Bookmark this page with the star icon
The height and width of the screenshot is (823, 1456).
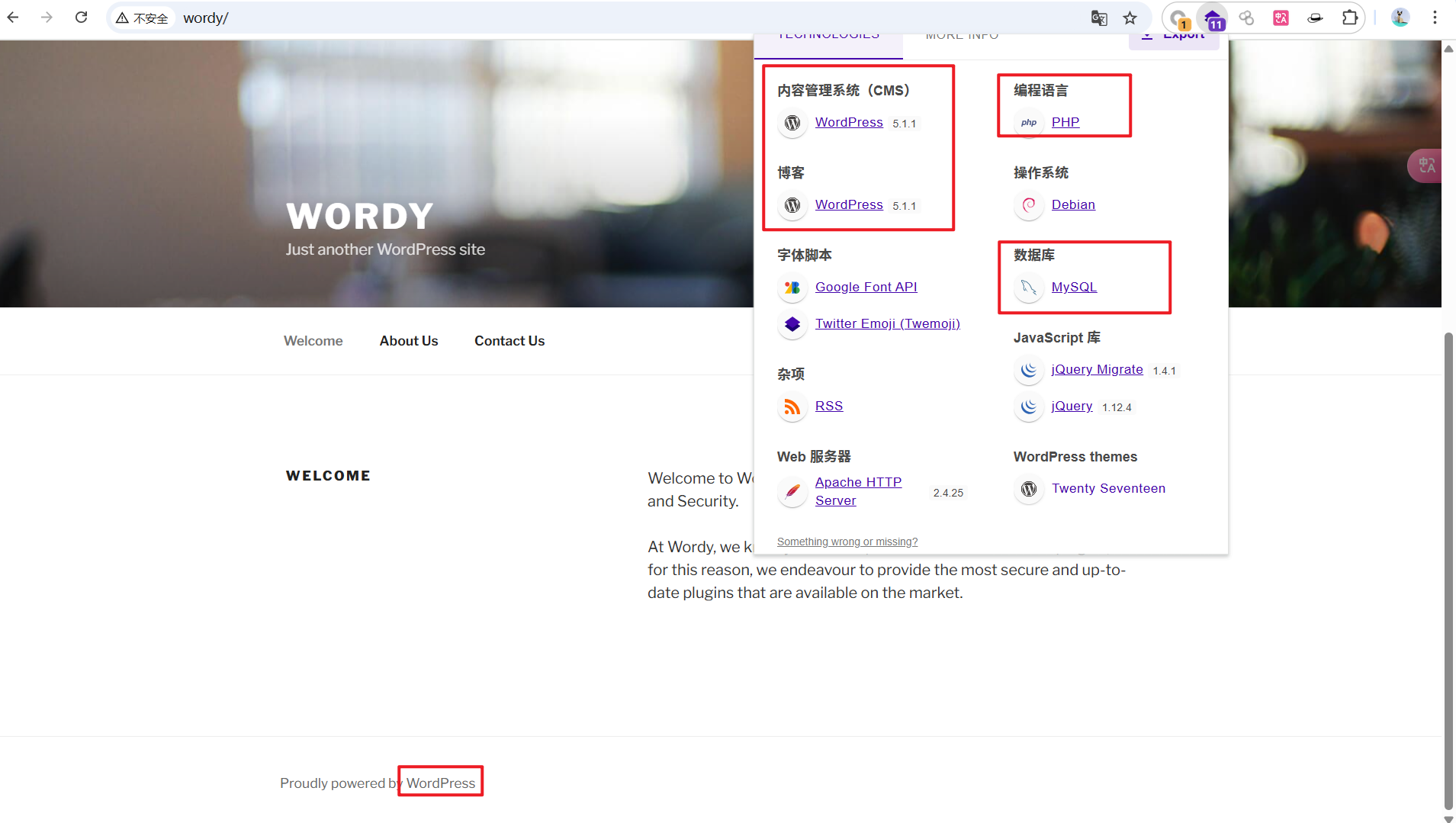[x=1130, y=18]
